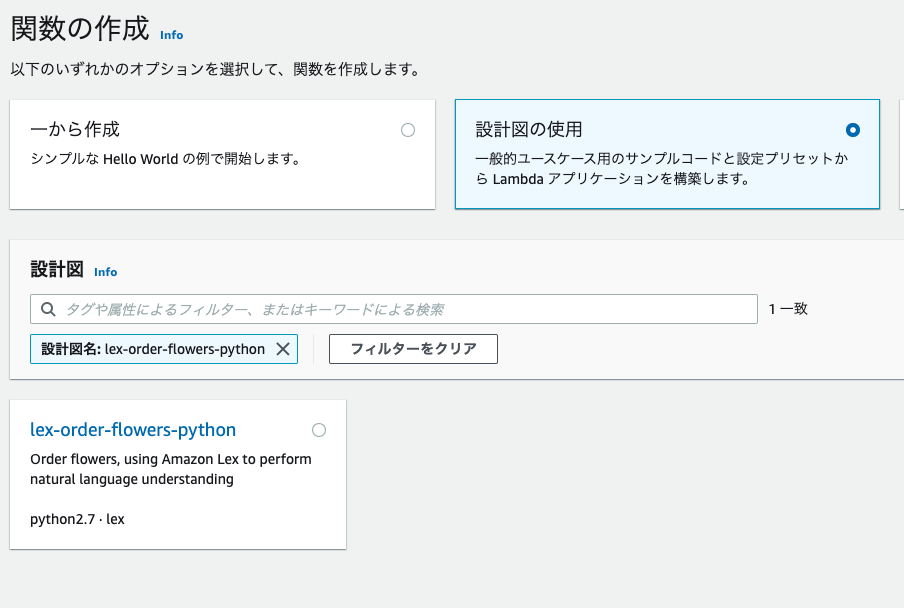Image resolution: width=904 pixels, height=608 pixels.
Task: Remove the lex-order-flowers-python filter tag
Action: (x=282, y=349)
